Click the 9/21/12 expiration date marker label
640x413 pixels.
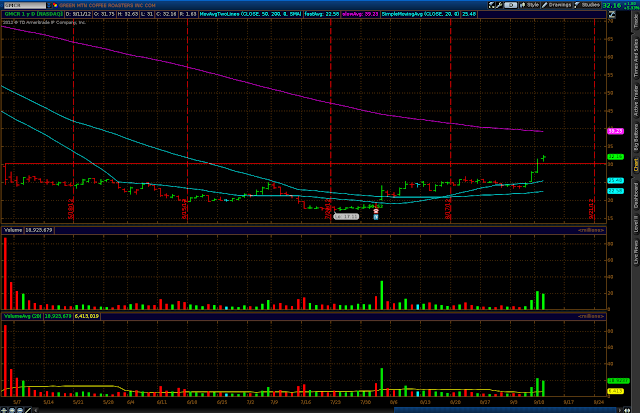[591, 209]
